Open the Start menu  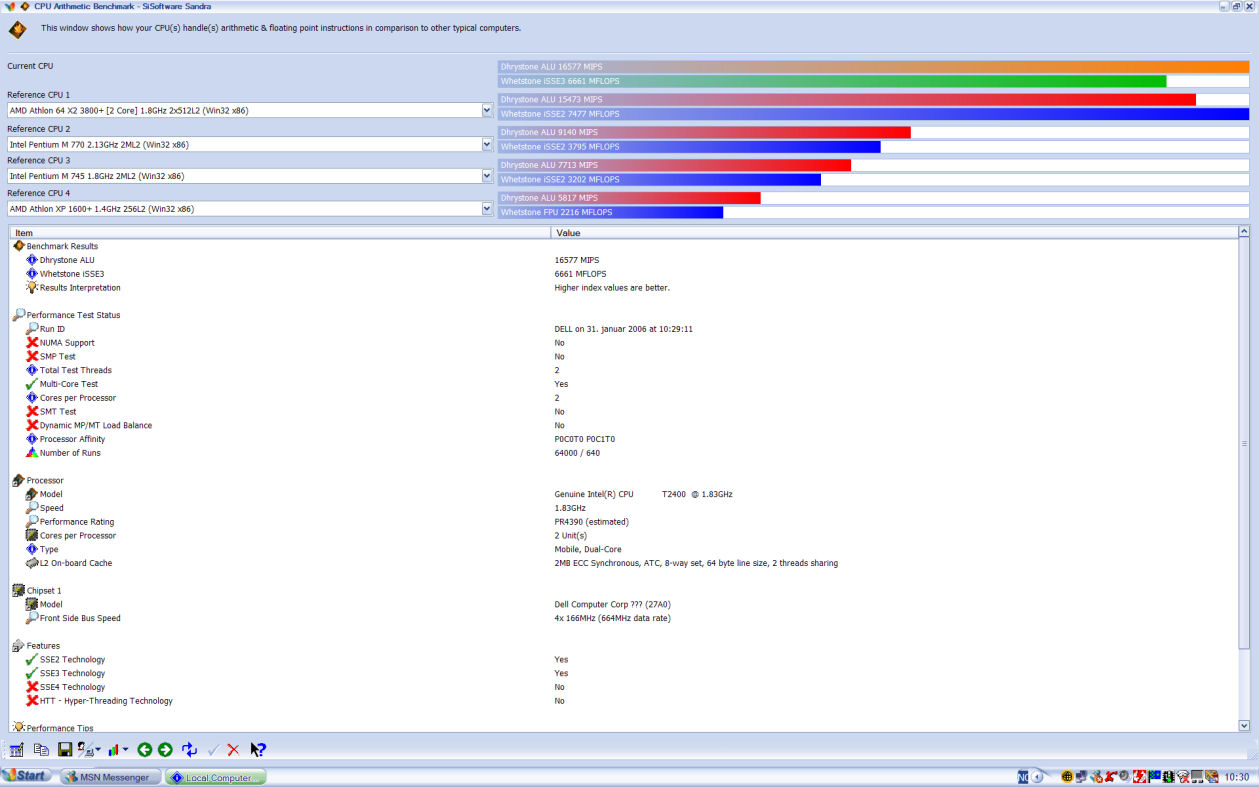coord(27,776)
